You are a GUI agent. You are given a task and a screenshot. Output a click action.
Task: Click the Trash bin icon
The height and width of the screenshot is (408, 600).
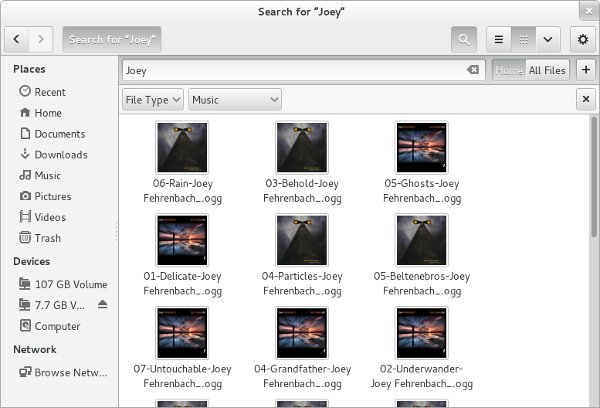tap(25, 237)
